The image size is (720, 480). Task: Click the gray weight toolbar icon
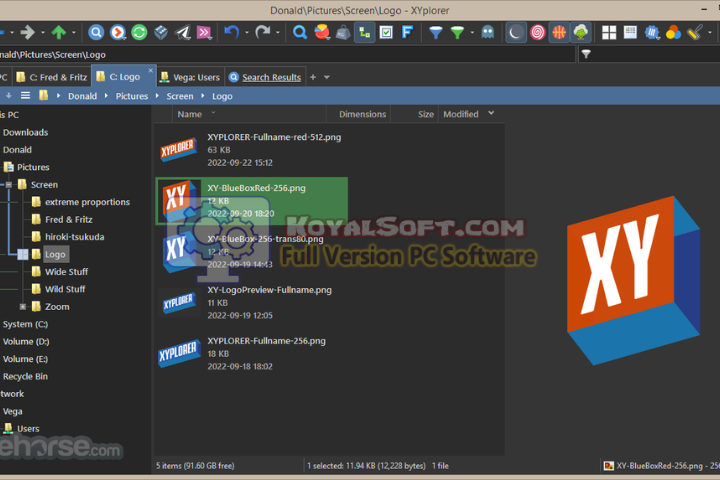[343, 33]
